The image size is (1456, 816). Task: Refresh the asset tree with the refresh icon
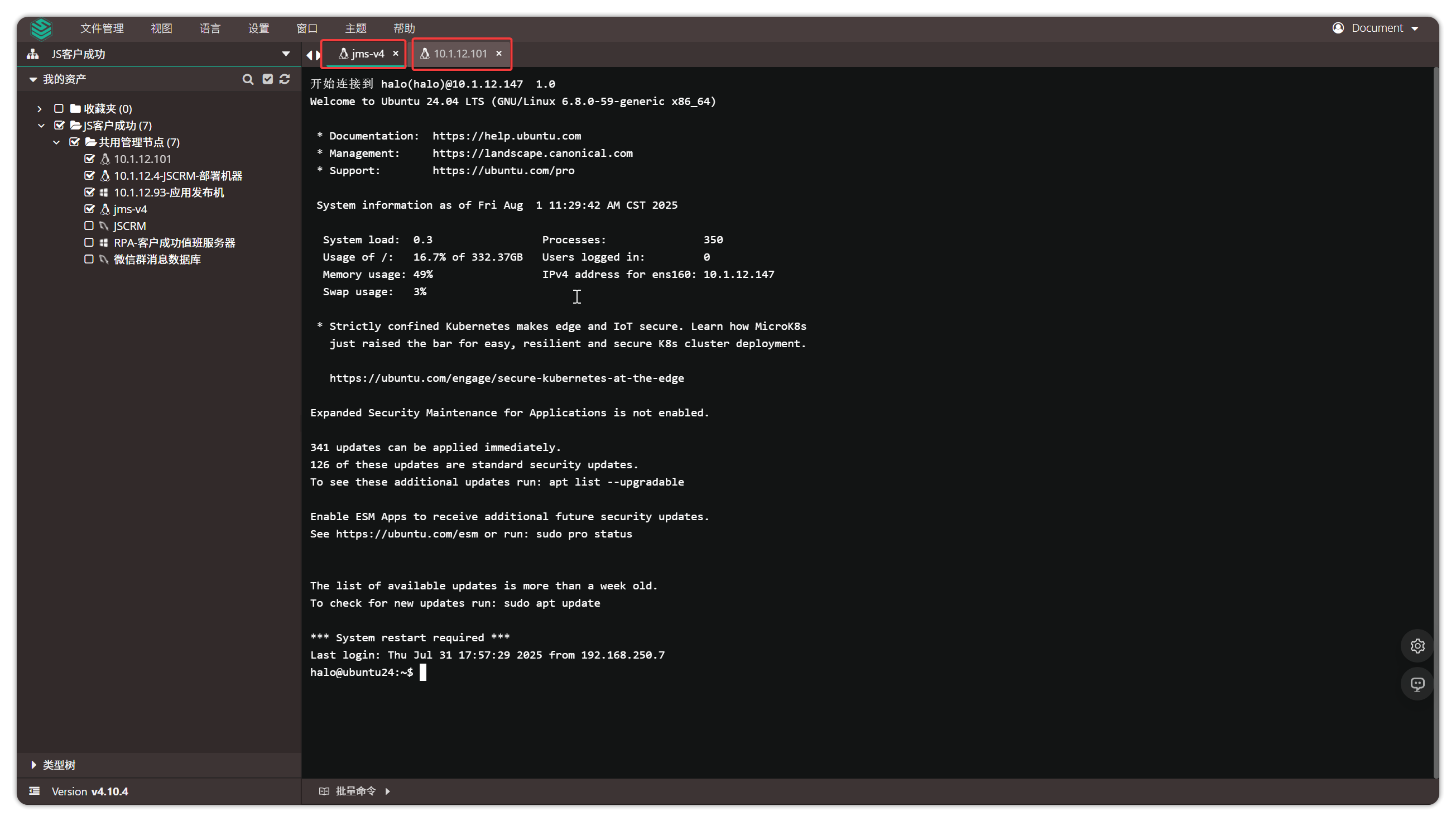pyautogui.click(x=284, y=79)
